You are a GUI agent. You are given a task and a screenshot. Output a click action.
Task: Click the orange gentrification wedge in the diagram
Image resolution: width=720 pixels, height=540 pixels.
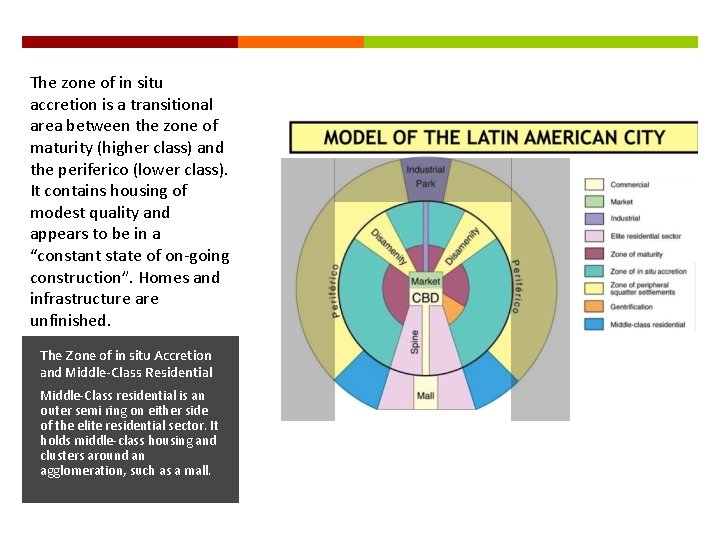point(451,309)
